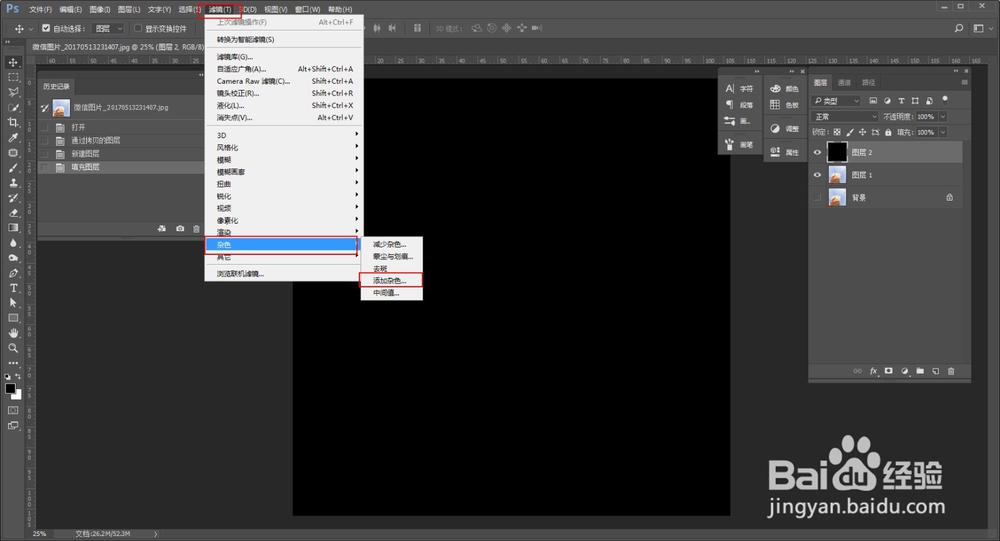This screenshot has height=541, width=1000.
Task: Select the Quick Selection tool
Action: click(x=13, y=107)
